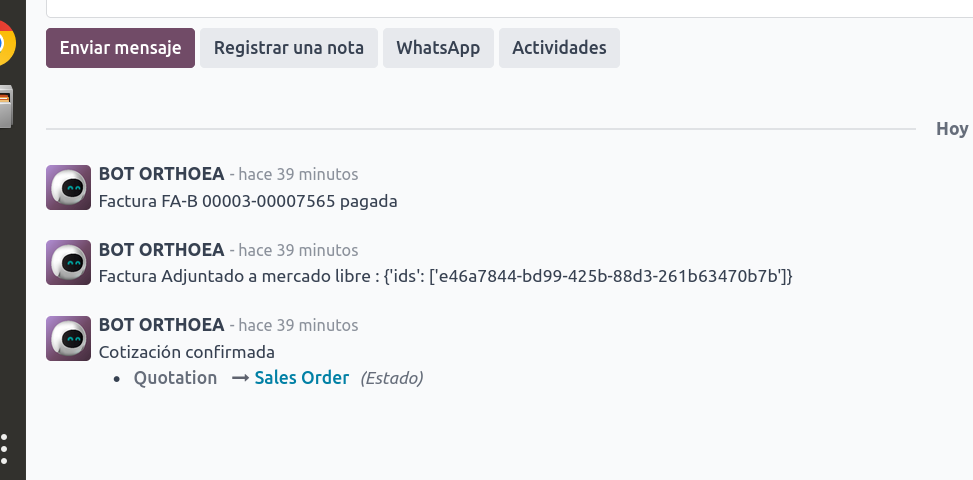Image resolution: width=973 pixels, height=480 pixels.
Task: Open the Actividades scheduler
Action: click(559, 48)
